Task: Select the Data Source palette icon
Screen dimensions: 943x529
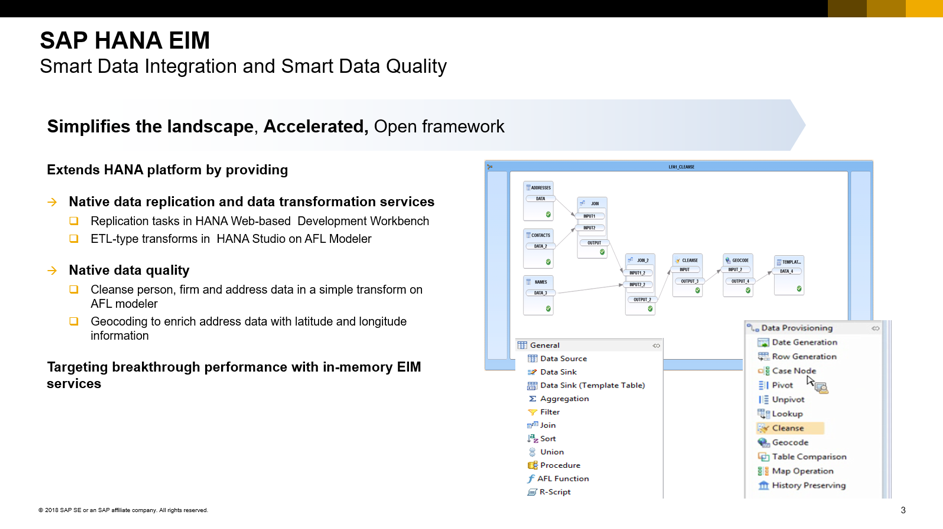Action: [532, 359]
